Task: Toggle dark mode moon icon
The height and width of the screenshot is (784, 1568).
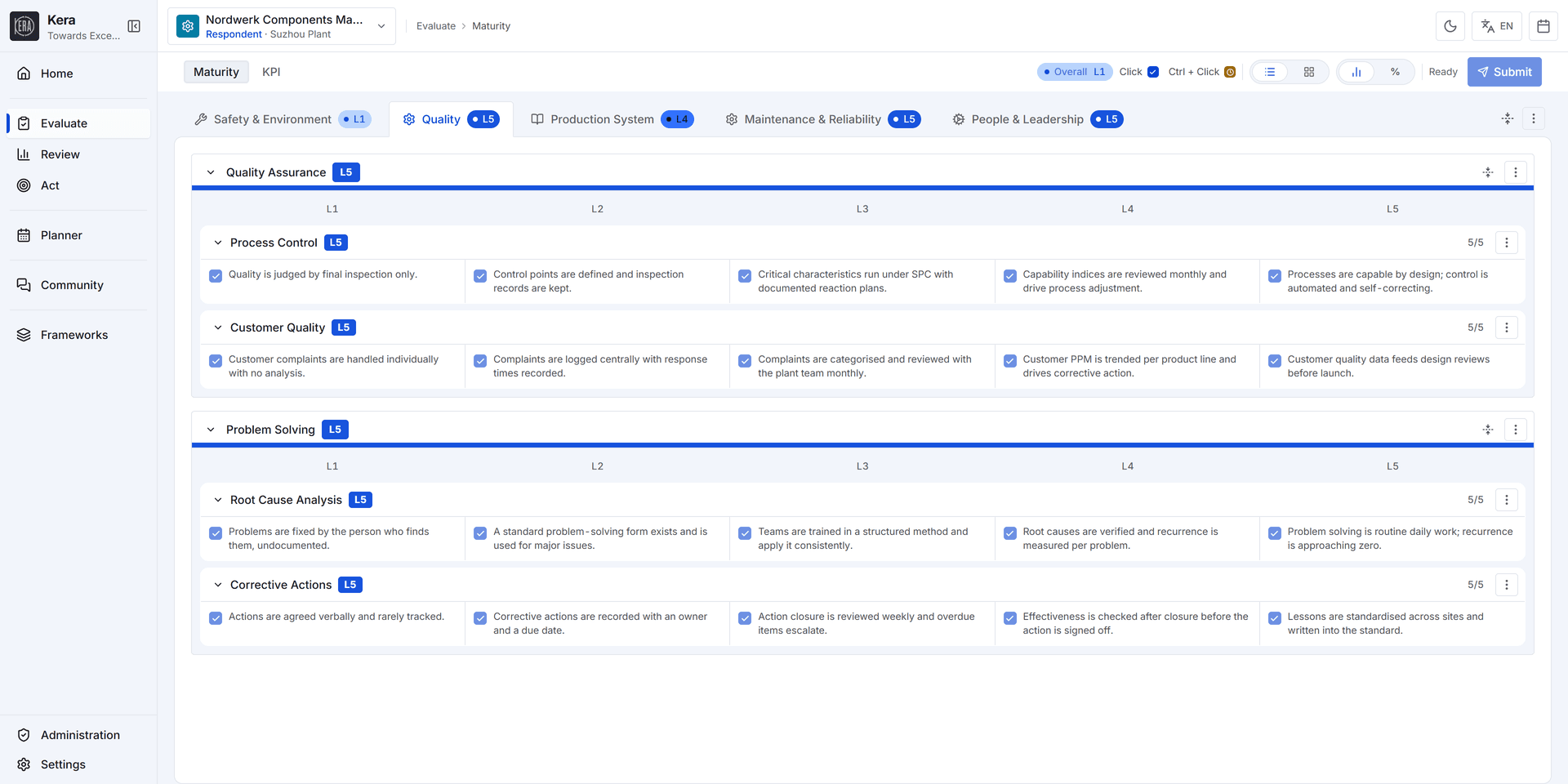Action: point(1450,26)
